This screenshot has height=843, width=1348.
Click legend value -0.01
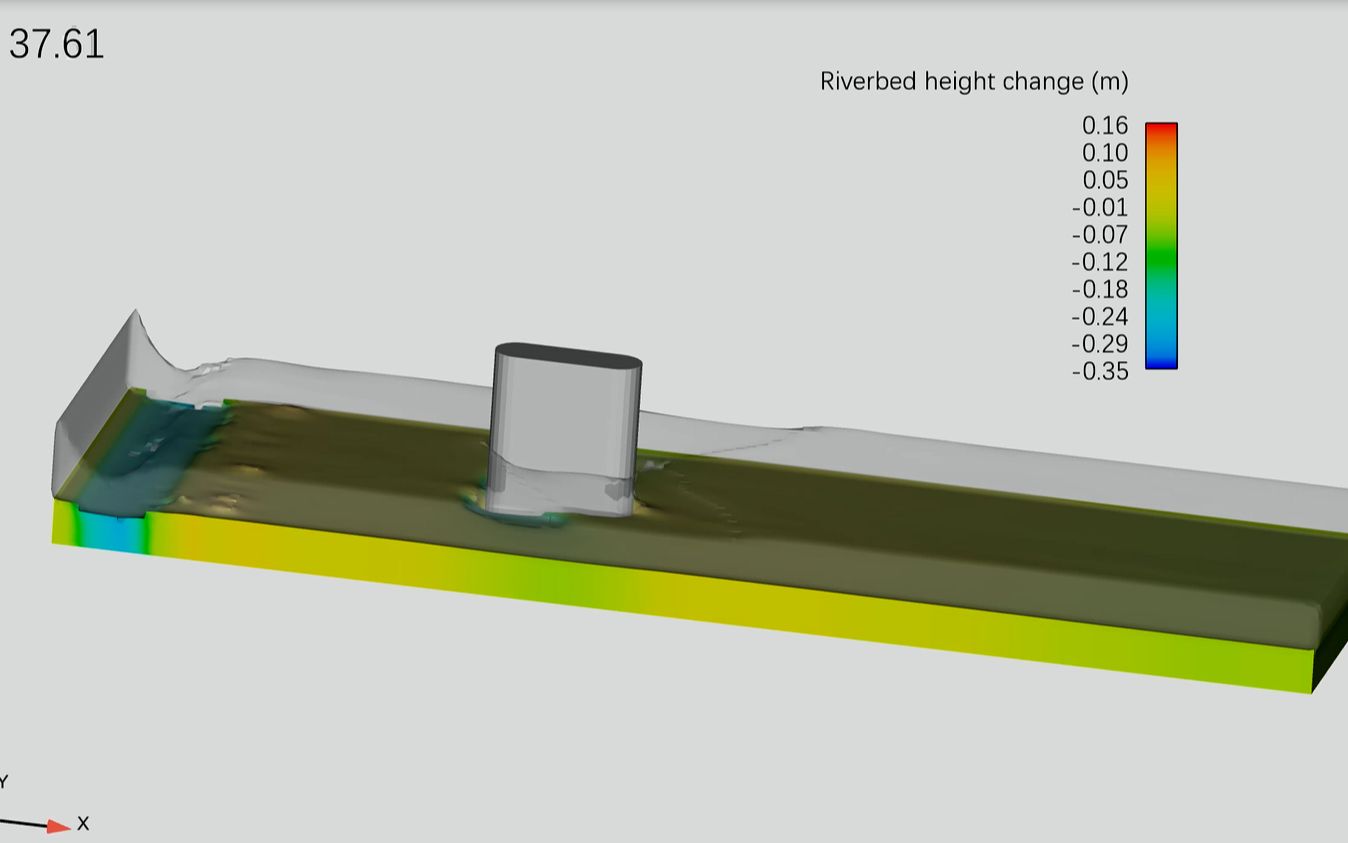[1100, 207]
